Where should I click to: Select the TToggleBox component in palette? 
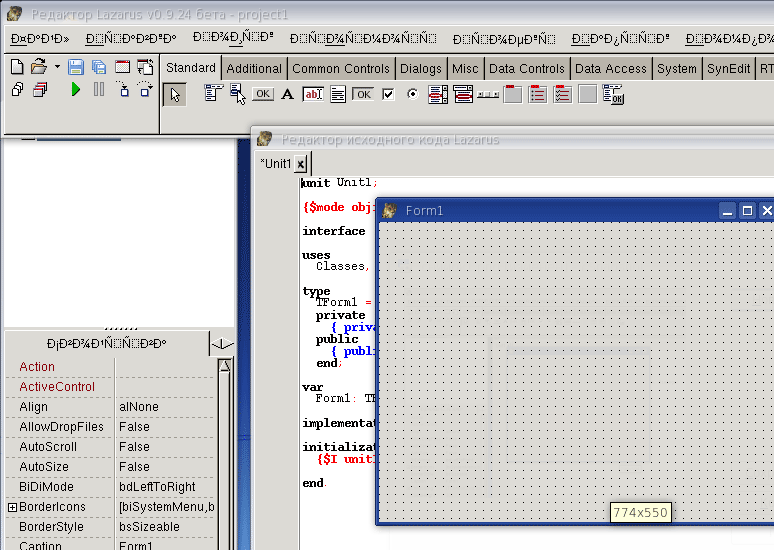click(x=363, y=94)
